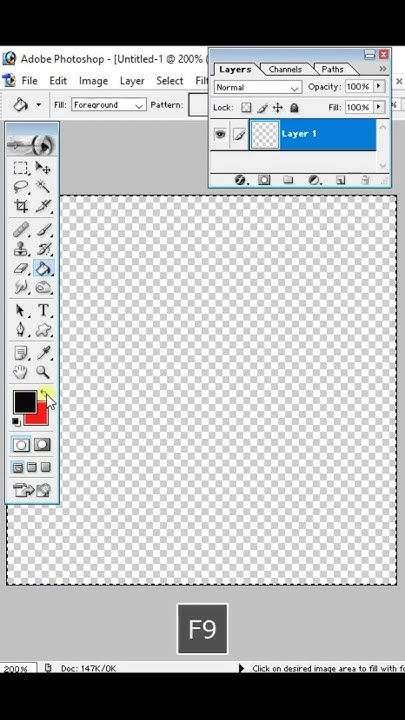
Task: Toggle lock transparent pixels
Action: pyautogui.click(x=247, y=108)
